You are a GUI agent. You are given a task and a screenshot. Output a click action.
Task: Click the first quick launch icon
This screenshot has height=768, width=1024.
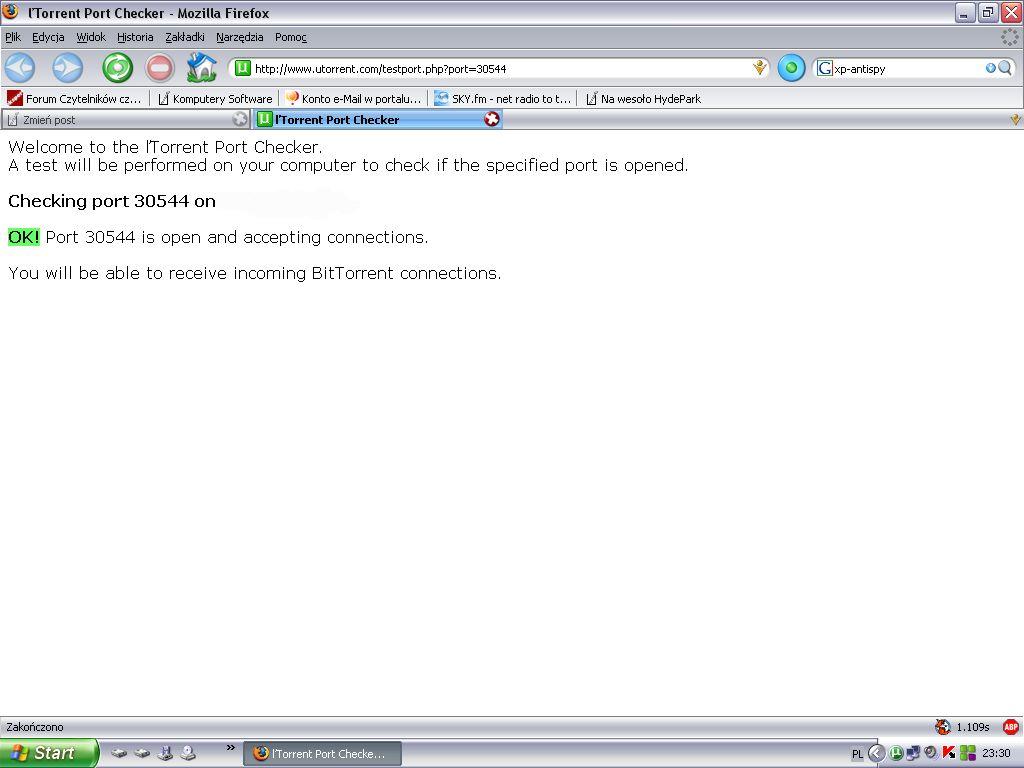[x=118, y=753]
